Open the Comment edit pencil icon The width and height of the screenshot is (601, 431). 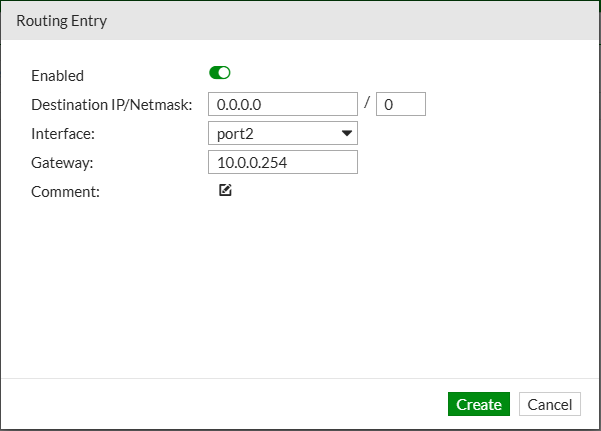225,190
